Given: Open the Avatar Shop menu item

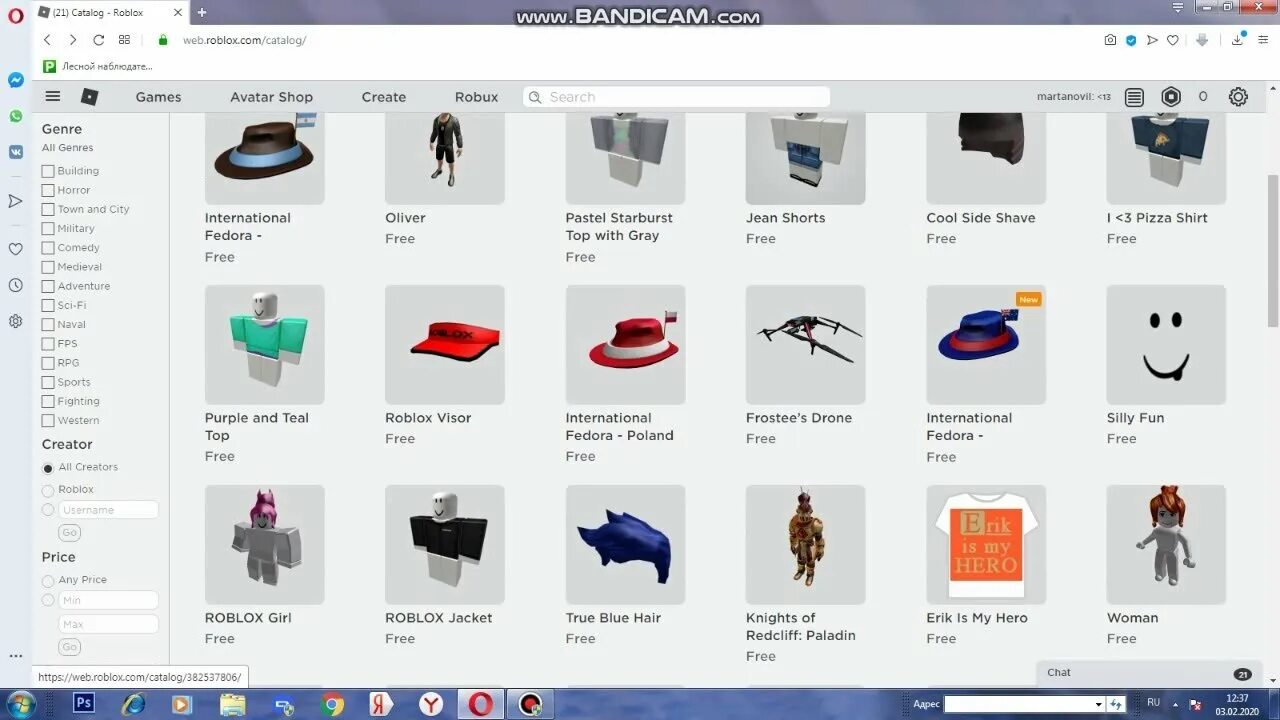Looking at the screenshot, I should pyautogui.click(x=271, y=97).
